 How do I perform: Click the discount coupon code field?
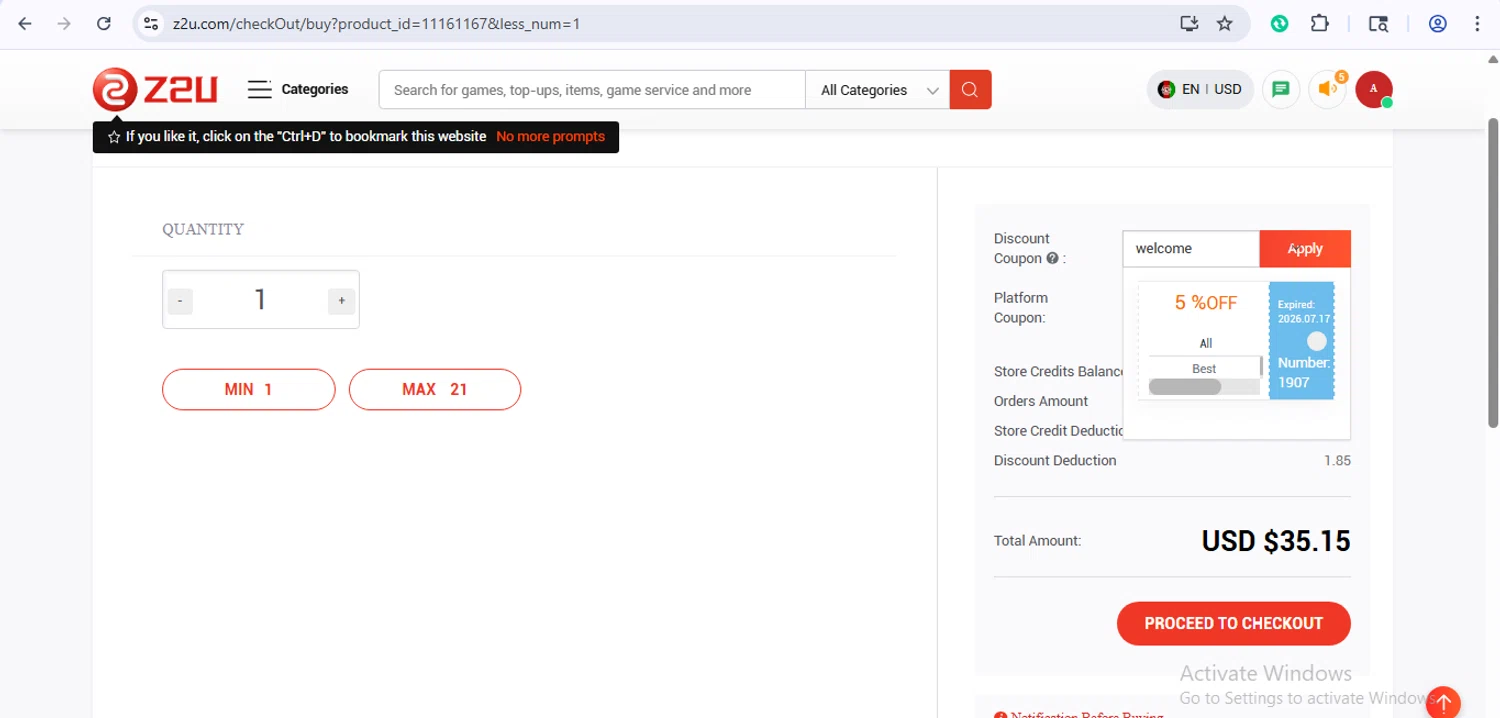(1191, 248)
